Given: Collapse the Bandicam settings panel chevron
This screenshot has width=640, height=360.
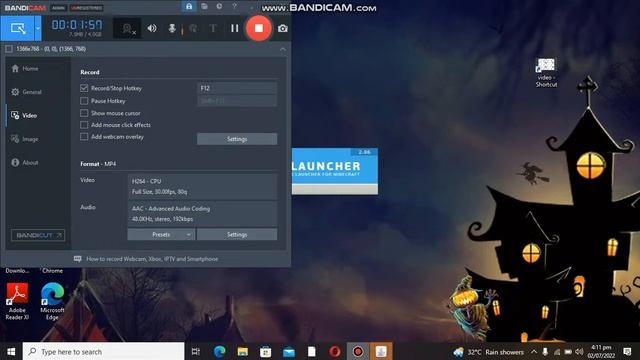Looking at the screenshot, I should click(x=283, y=49).
